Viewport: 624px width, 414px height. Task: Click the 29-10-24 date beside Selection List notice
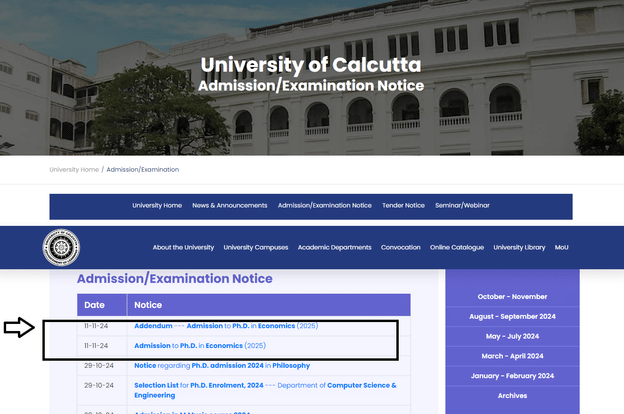coord(99,385)
